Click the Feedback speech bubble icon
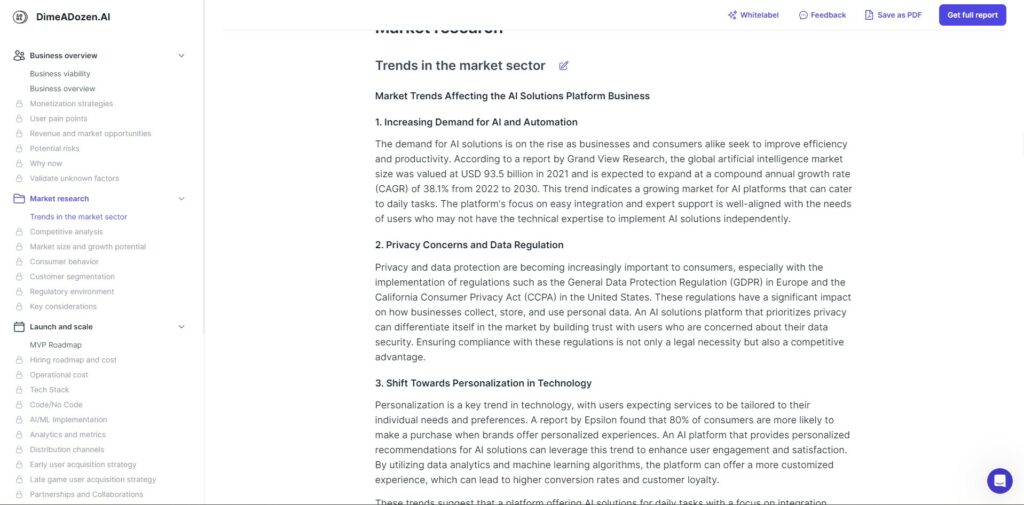The image size is (1024, 505). tap(803, 15)
